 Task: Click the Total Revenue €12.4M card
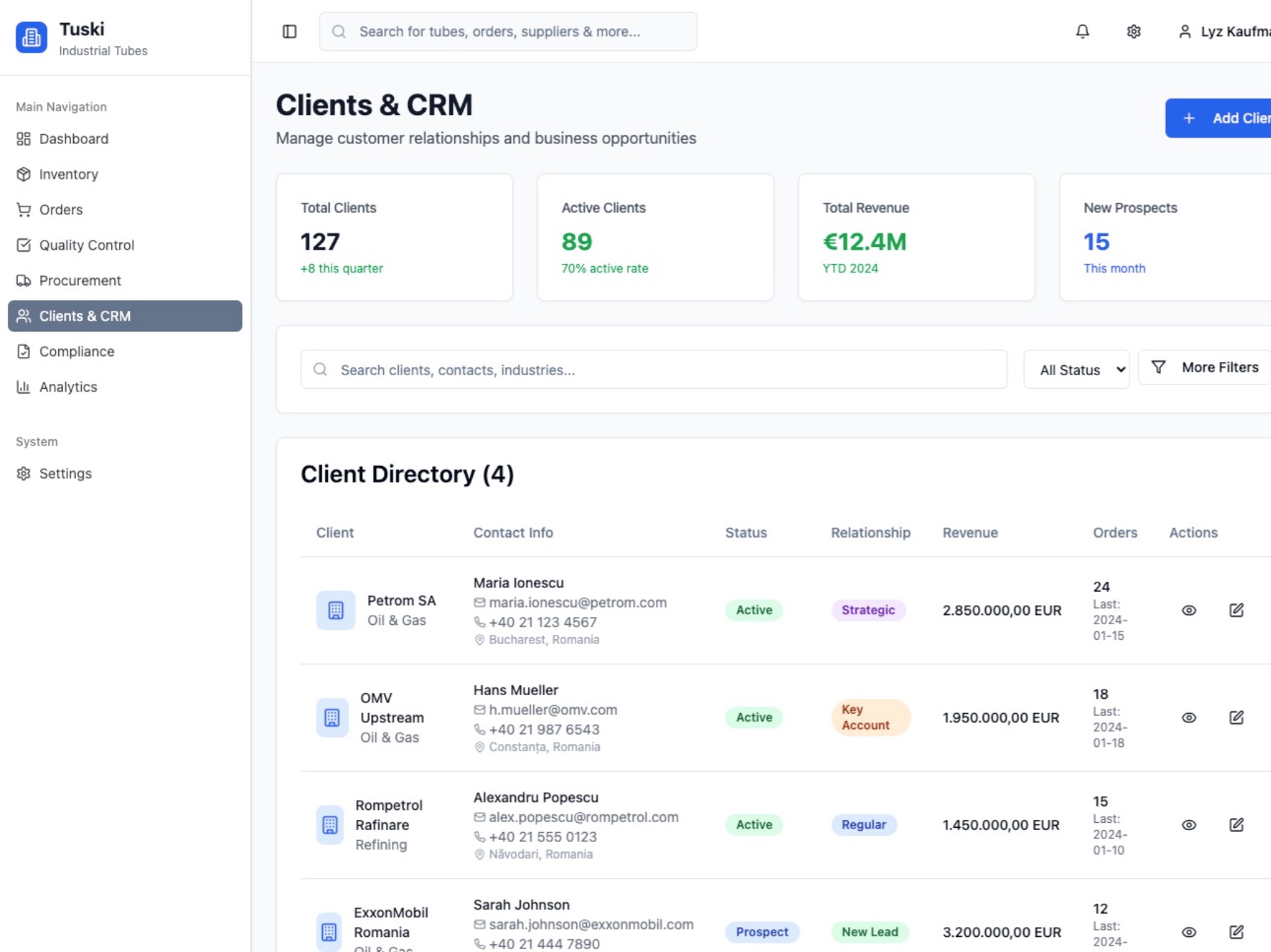point(917,238)
